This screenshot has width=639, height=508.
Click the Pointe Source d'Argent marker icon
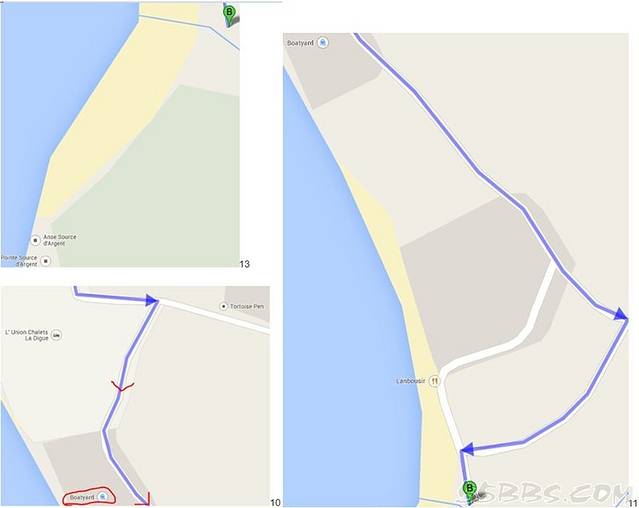[46, 261]
